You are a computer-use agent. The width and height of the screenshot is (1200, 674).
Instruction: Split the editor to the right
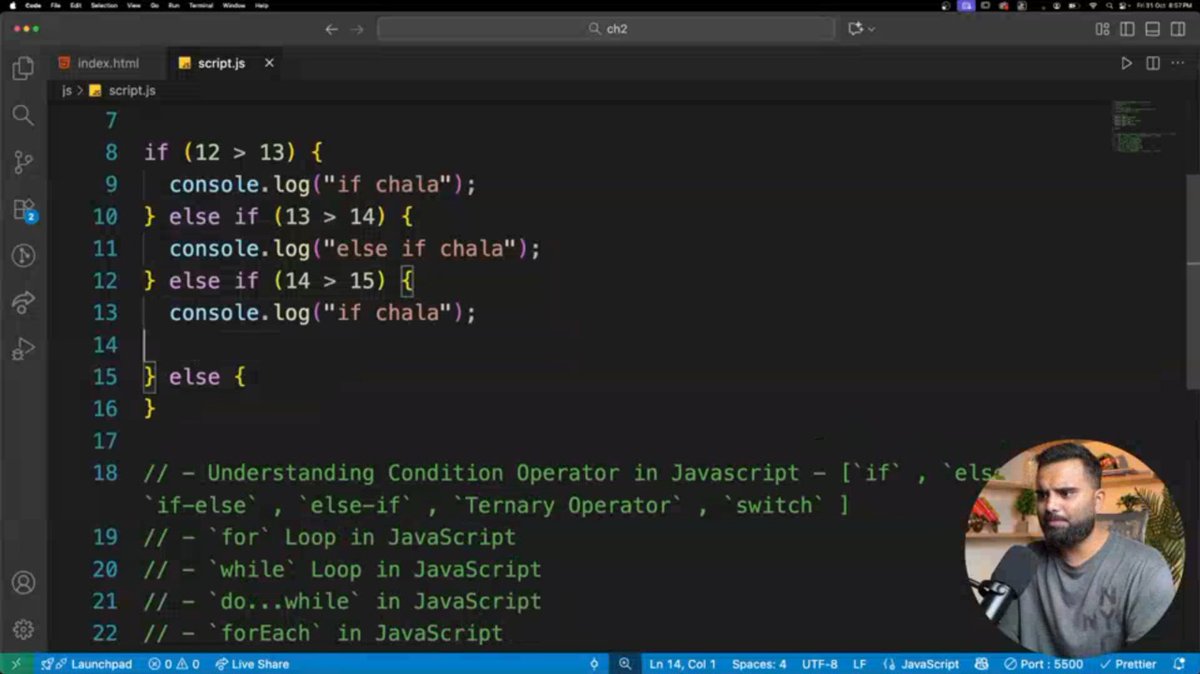click(x=1152, y=63)
